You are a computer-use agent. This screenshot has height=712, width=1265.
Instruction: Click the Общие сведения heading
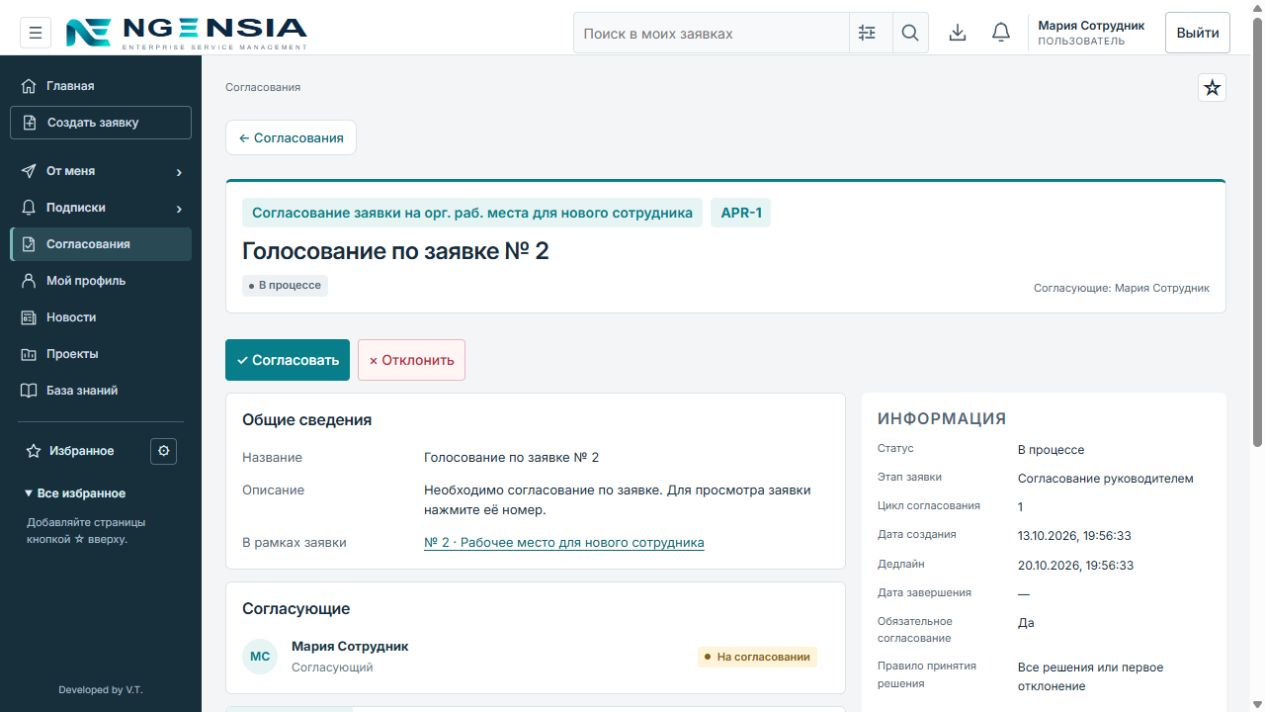coord(307,420)
